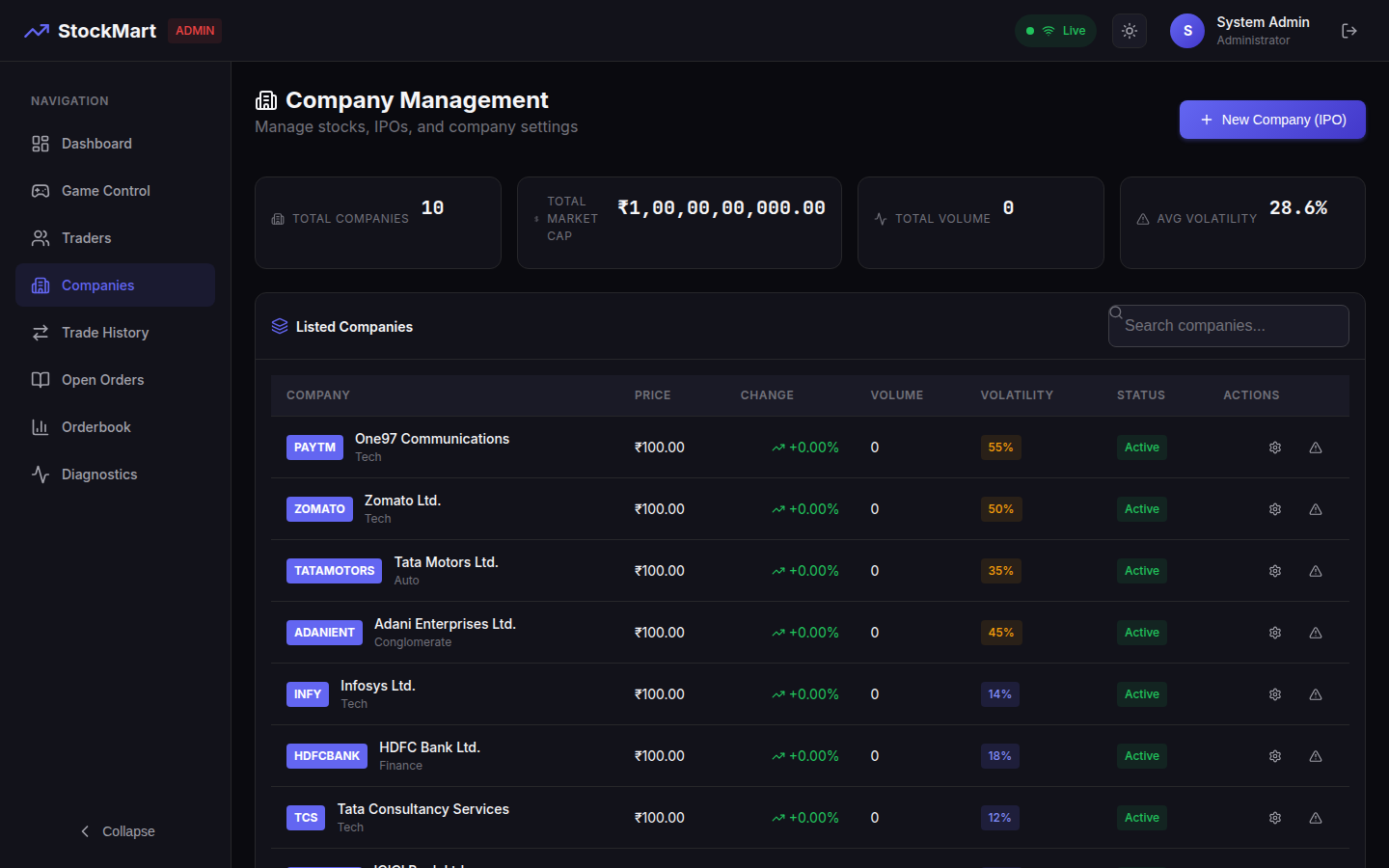
Task: Click the warning triangle for Tata Consultancy Services
Action: [x=1316, y=818]
